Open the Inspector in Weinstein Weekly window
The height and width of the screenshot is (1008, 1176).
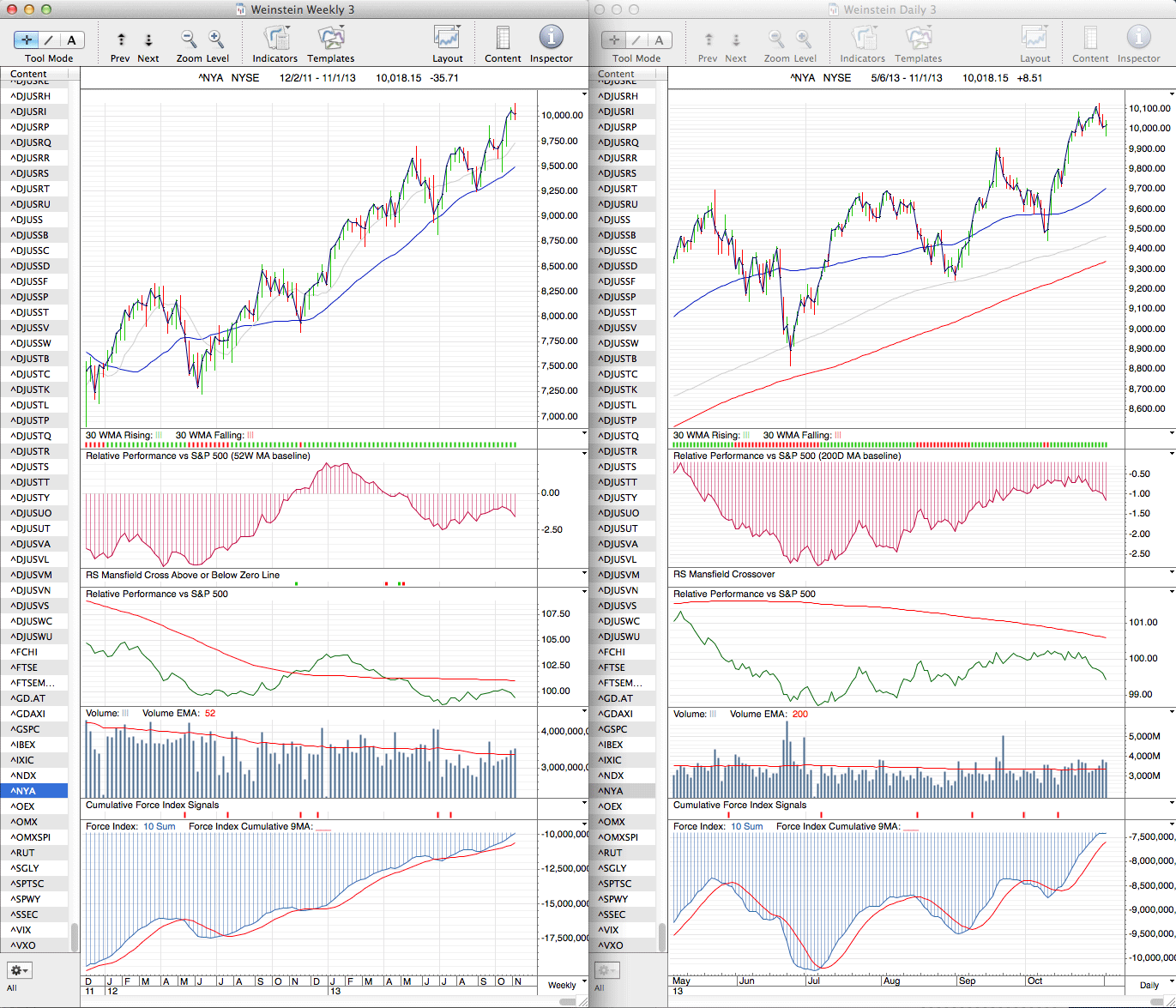click(551, 39)
